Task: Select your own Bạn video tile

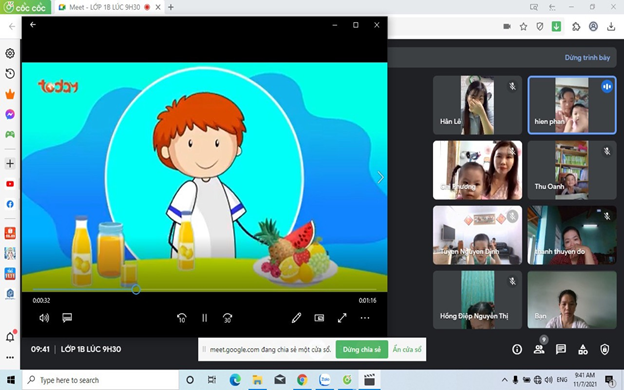Action: [x=572, y=300]
